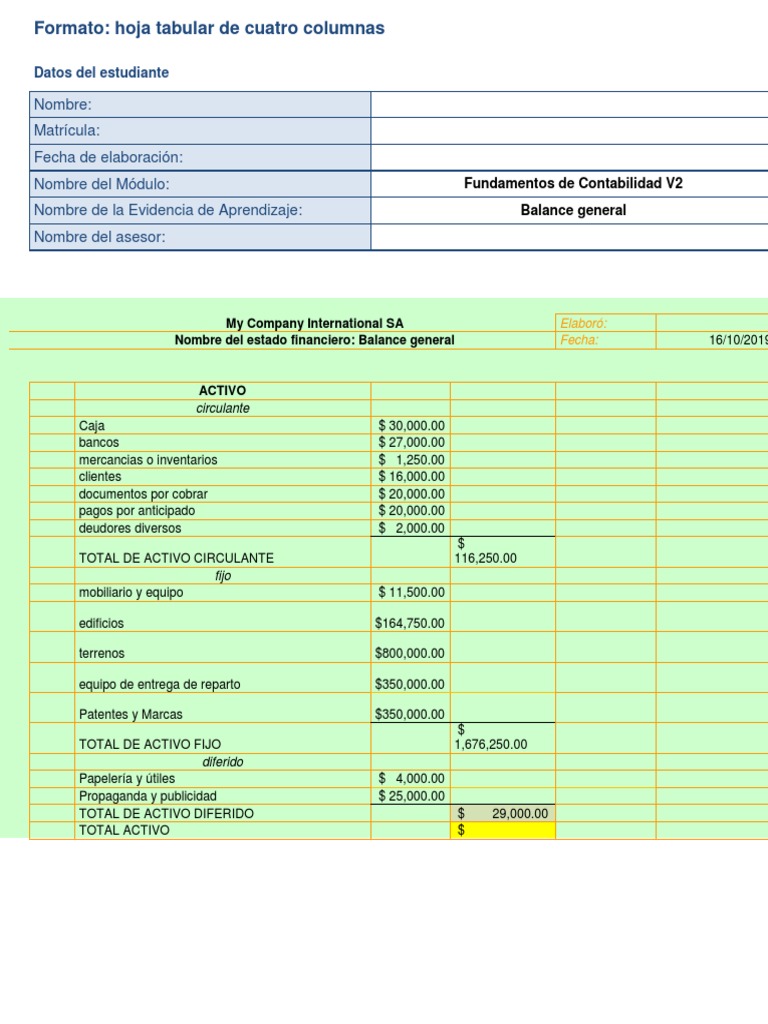Select the 'TOTAL ACTIVO' label cell
The width and height of the screenshot is (768, 1024).
223,830
